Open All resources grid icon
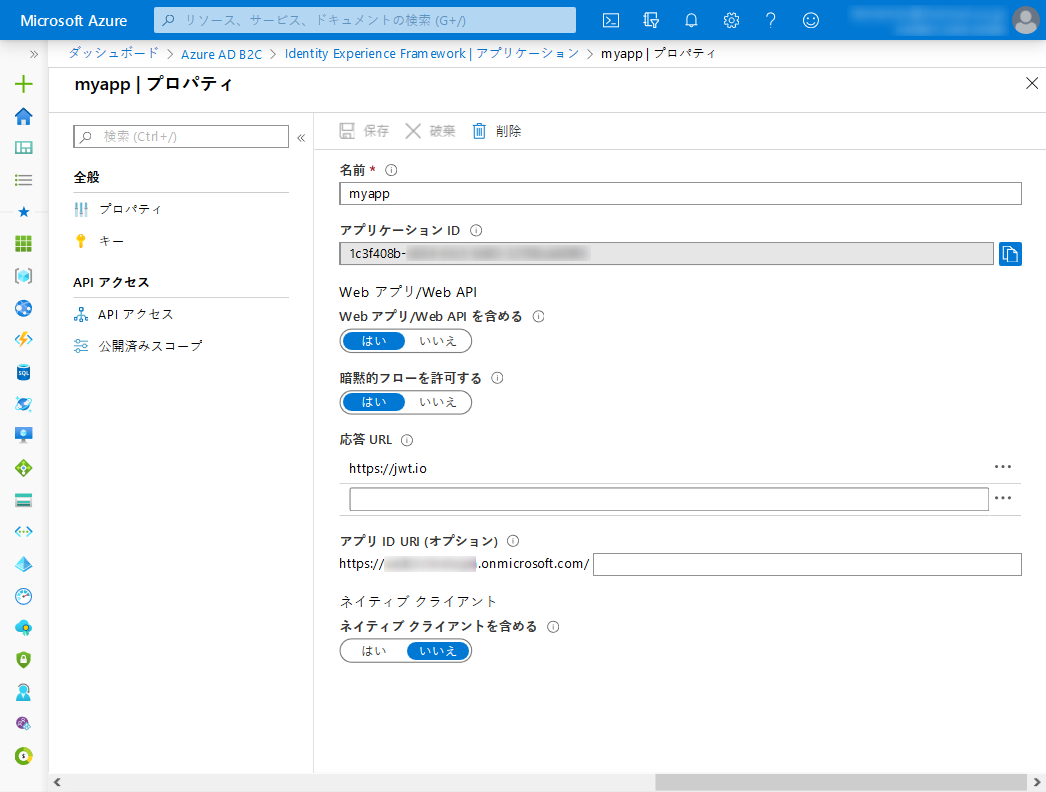 23,244
